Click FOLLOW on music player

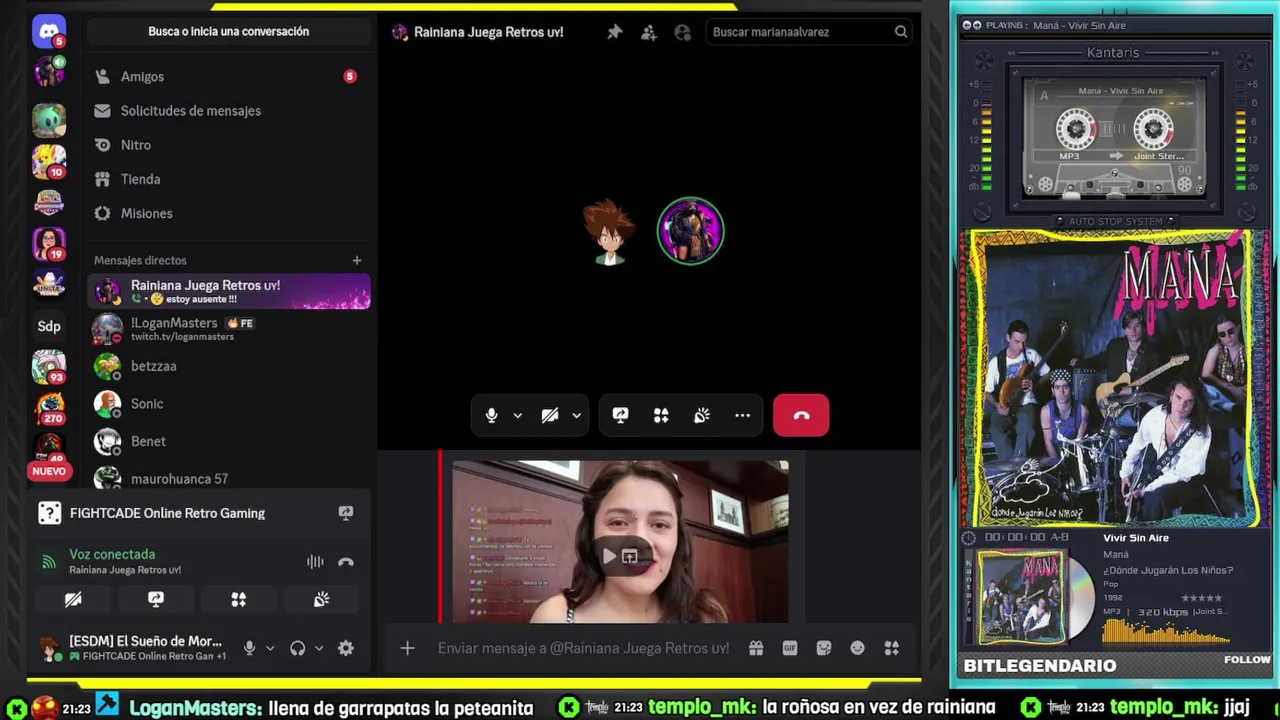tap(1247, 660)
